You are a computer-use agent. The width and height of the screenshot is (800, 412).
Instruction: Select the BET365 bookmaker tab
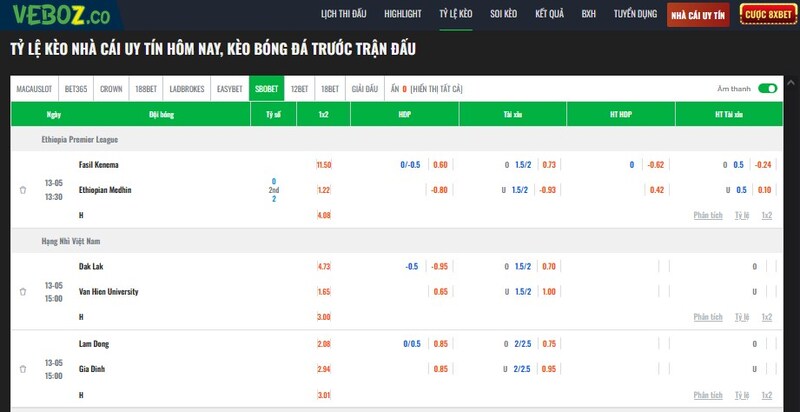[x=76, y=89]
